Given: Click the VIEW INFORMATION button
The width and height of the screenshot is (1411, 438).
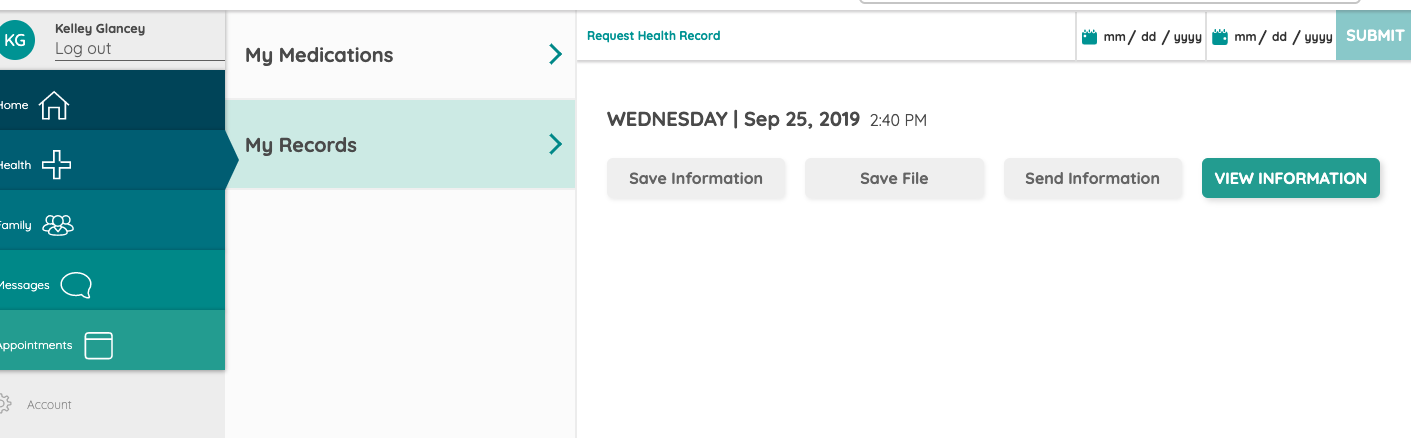Looking at the screenshot, I should (1290, 178).
